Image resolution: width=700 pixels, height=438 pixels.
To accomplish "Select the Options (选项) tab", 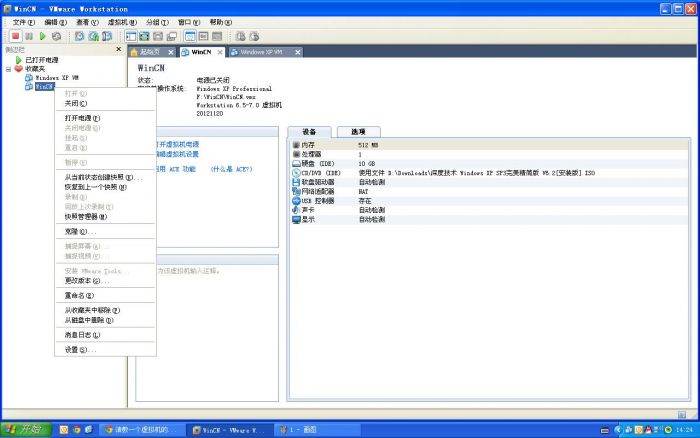I will pos(358,132).
